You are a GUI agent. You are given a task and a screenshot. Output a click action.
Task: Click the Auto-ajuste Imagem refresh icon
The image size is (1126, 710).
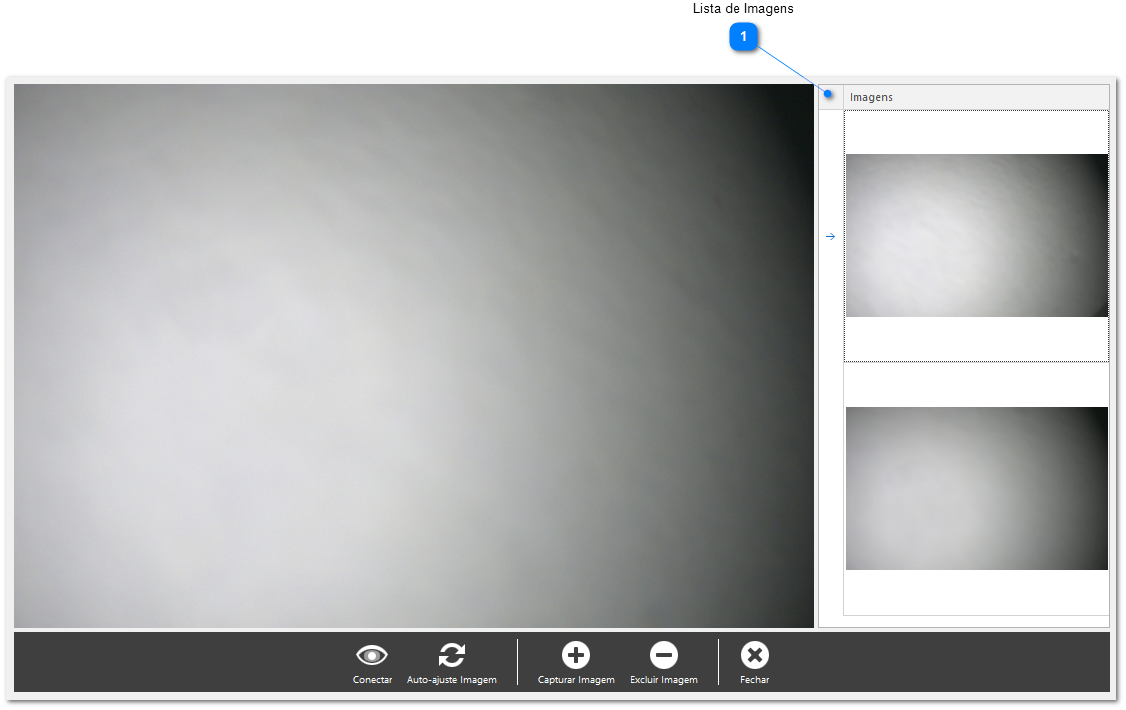[x=452, y=655]
